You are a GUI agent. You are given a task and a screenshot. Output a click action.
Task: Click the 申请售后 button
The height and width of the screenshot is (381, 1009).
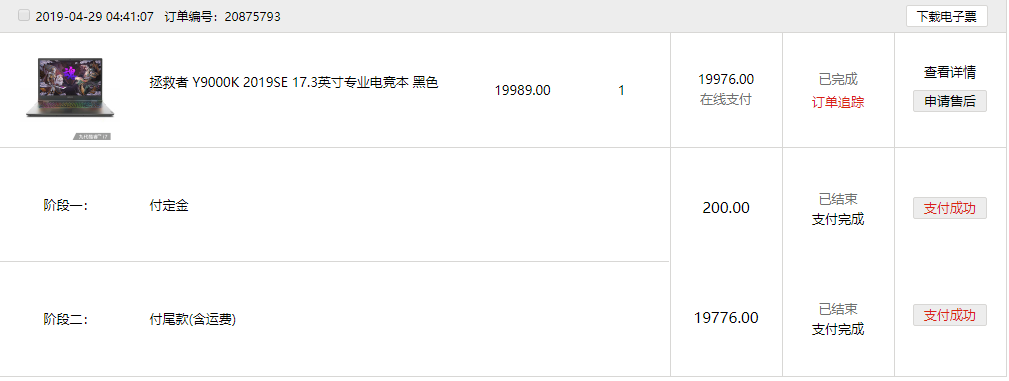pos(950,101)
